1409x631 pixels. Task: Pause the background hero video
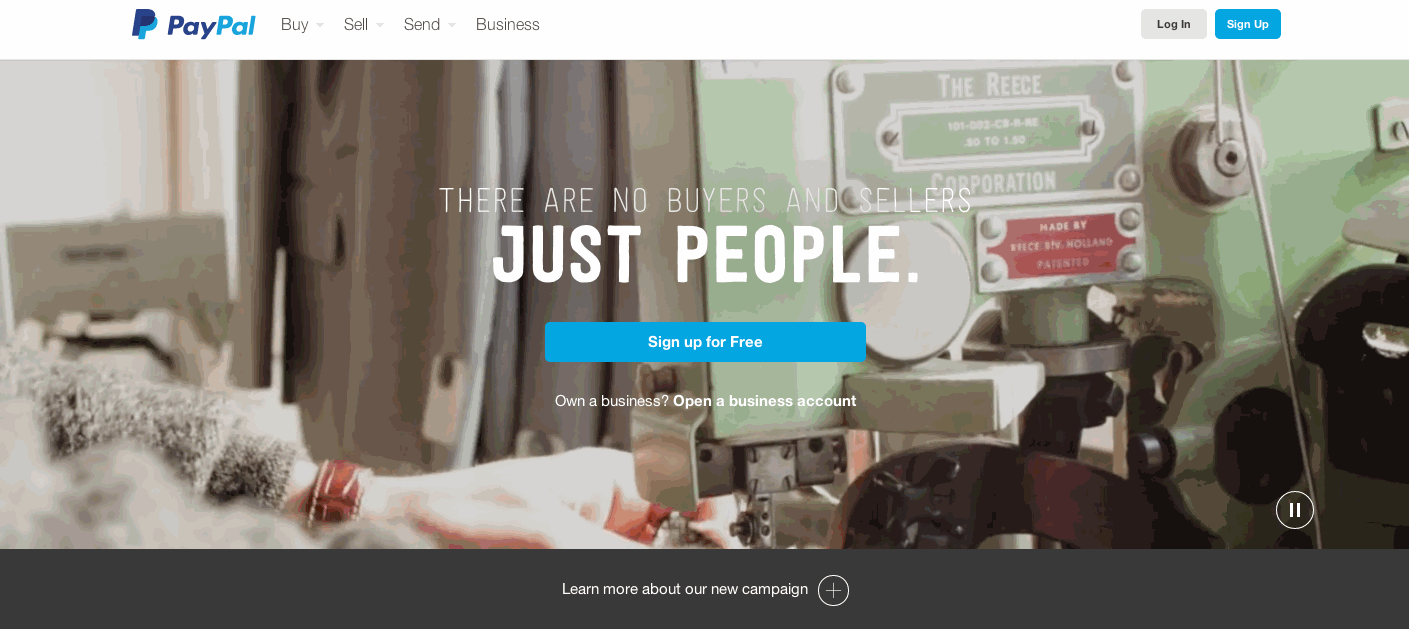click(1294, 510)
